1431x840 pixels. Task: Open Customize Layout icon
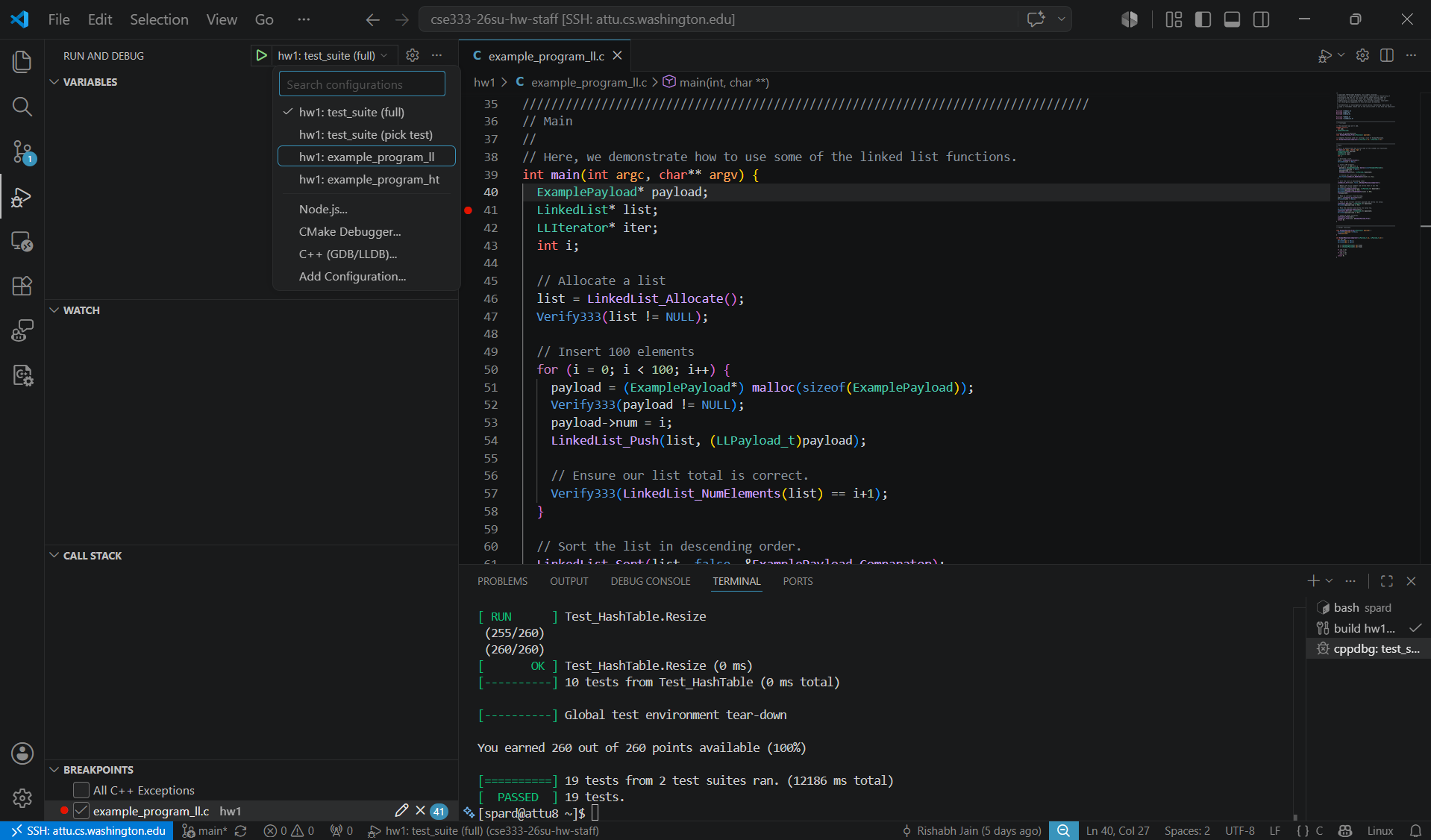1174,19
